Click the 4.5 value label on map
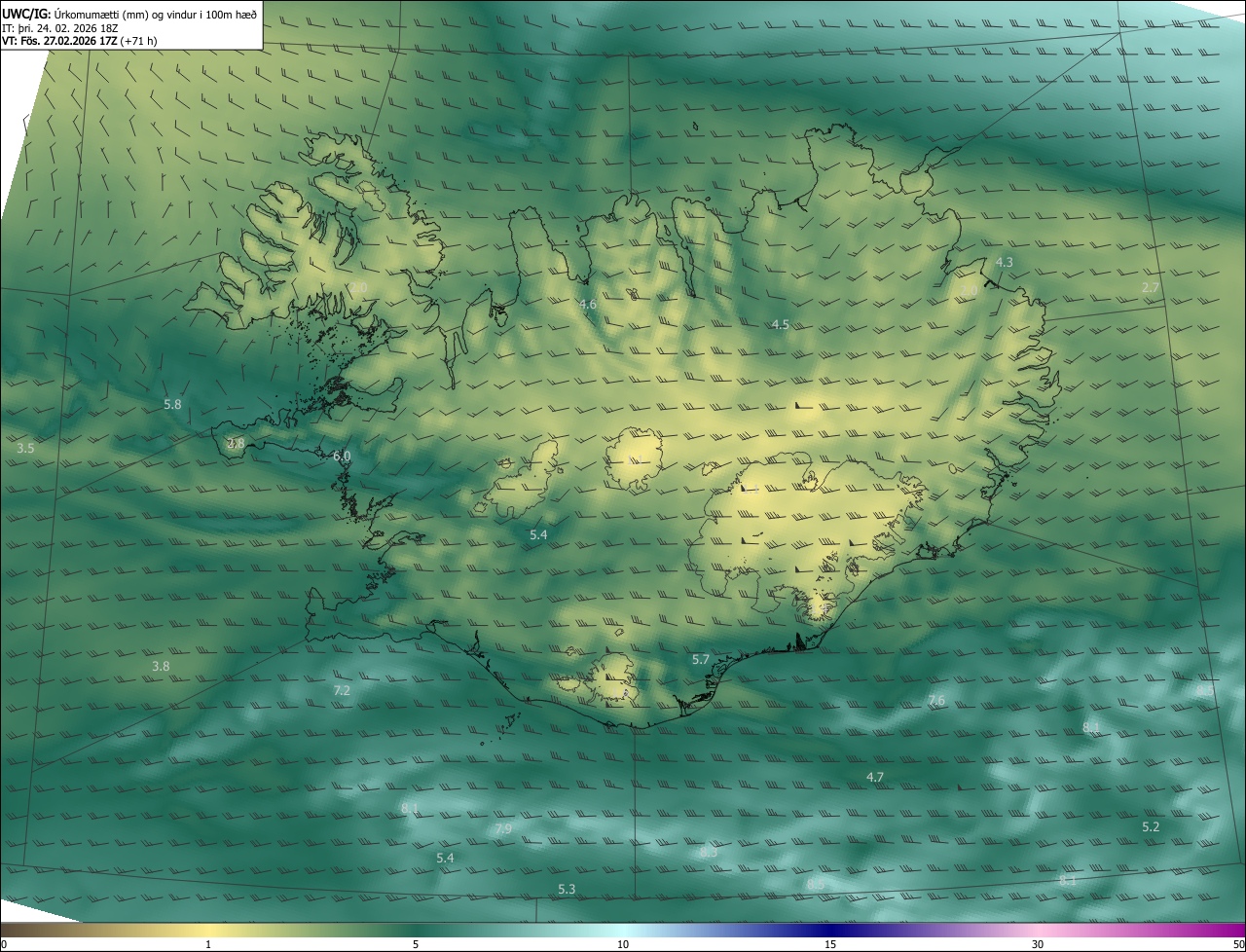Image resolution: width=1246 pixels, height=952 pixels. coord(780,325)
